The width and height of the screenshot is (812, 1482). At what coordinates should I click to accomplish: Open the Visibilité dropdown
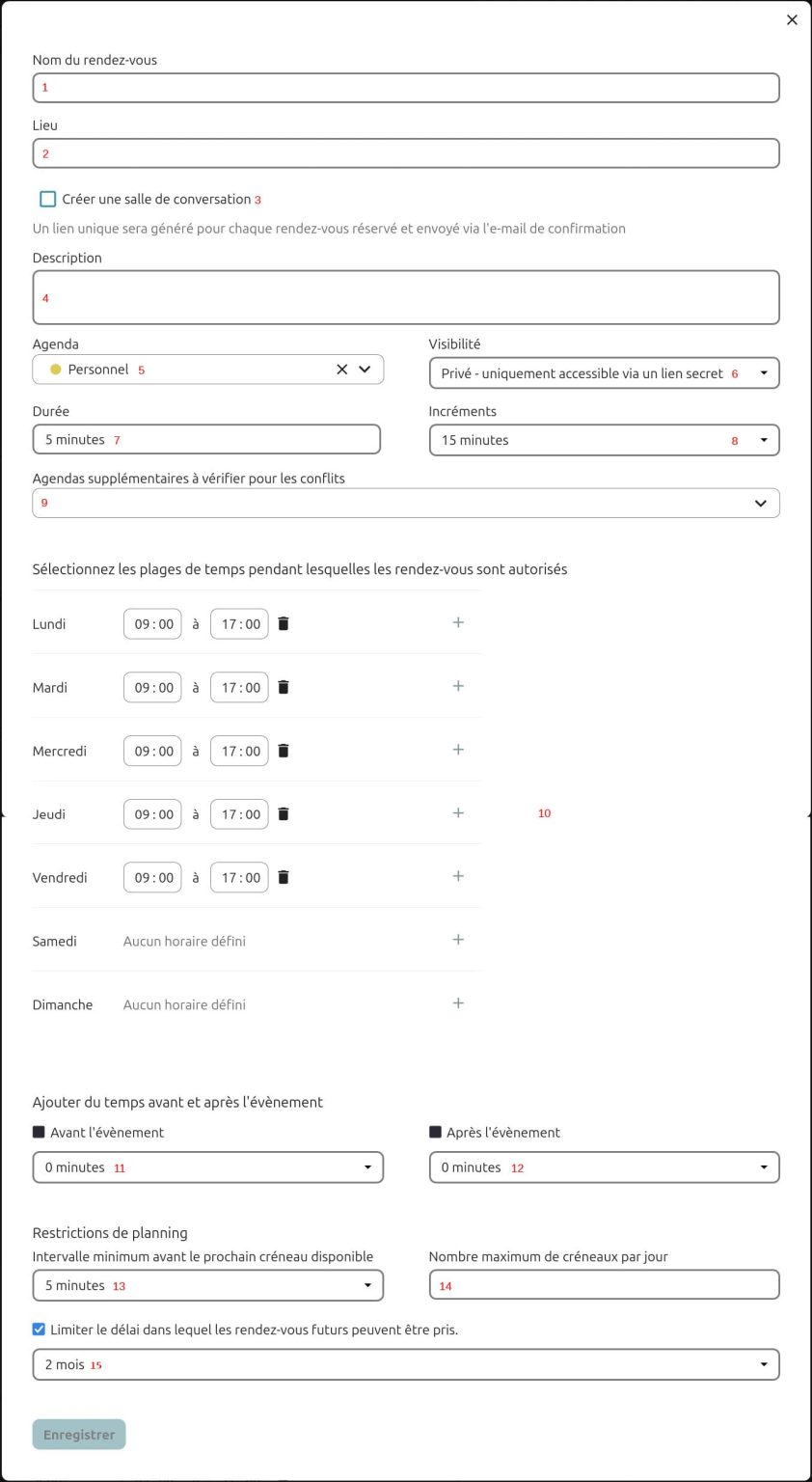point(604,373)
